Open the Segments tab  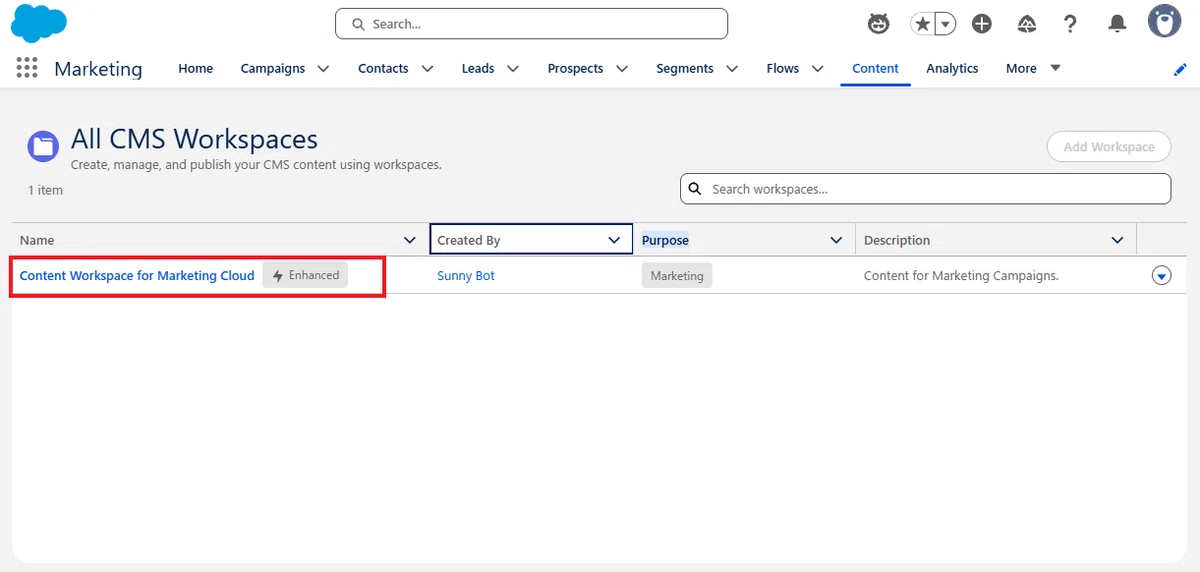pyautogui.click(x=685, y=68)
